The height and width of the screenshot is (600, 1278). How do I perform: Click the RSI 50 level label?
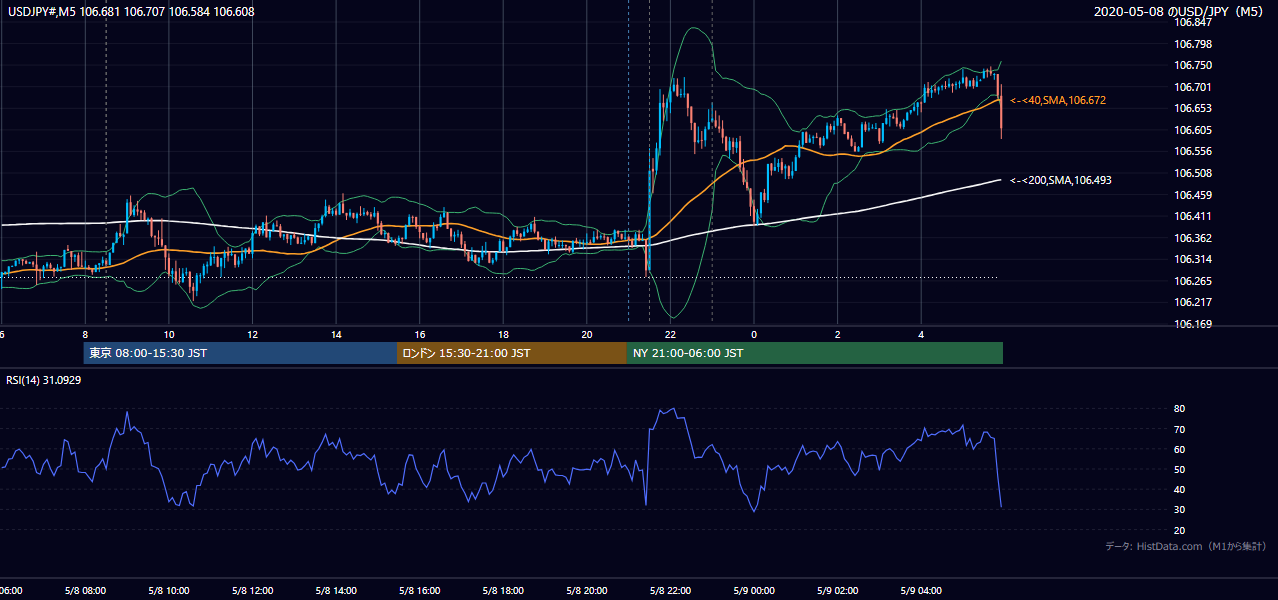(x=1180, y=469)
